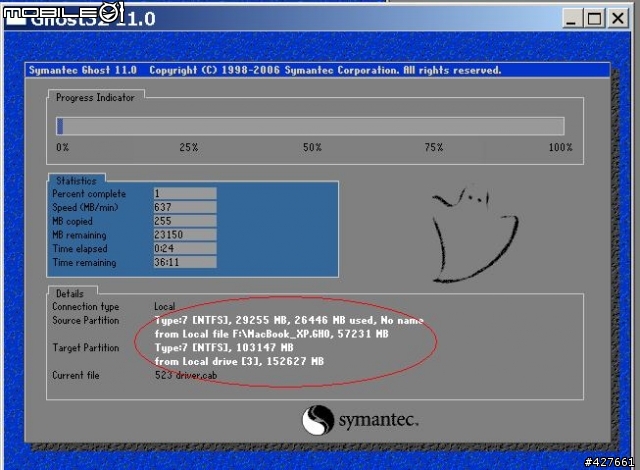Click the 'Time remaining' label

point(84,262)
